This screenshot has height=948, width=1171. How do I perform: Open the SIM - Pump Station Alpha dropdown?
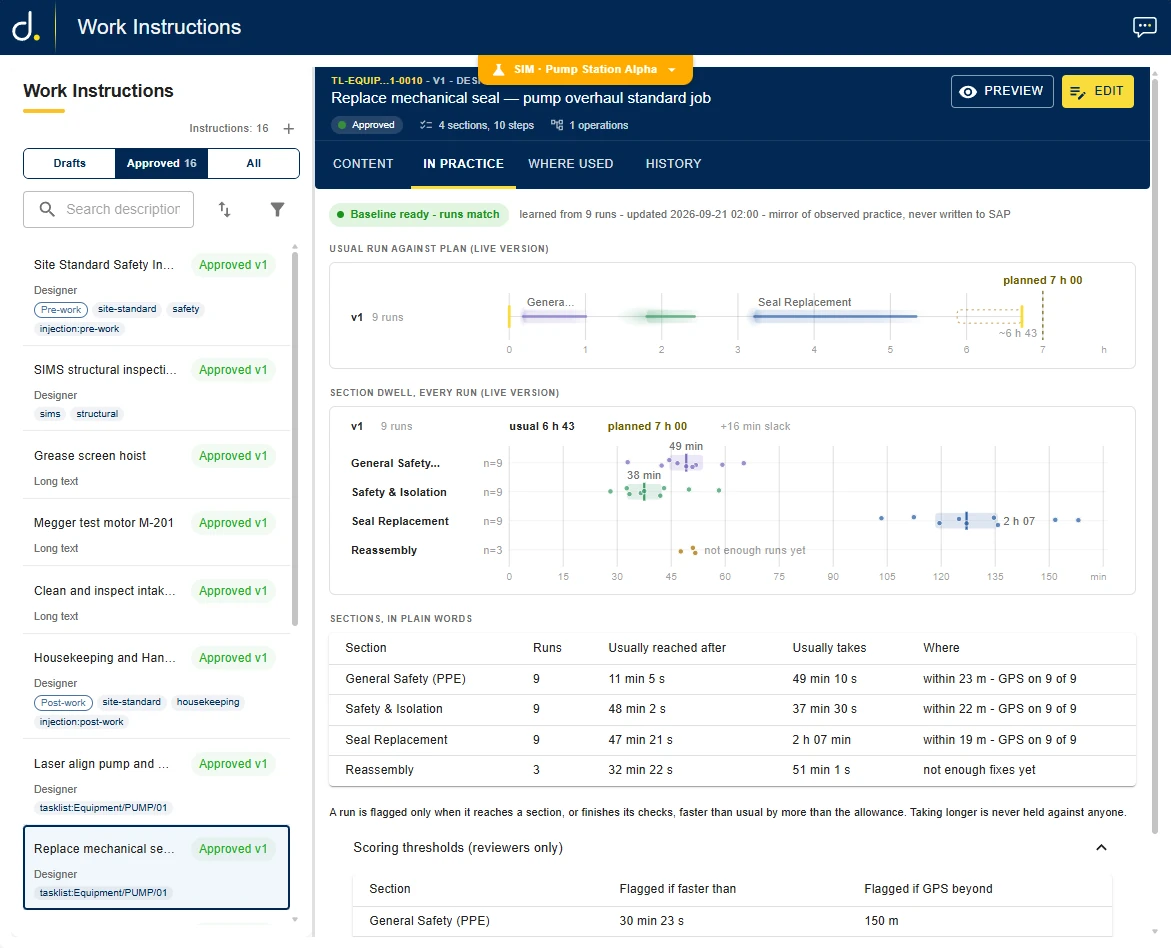(586, 69)
